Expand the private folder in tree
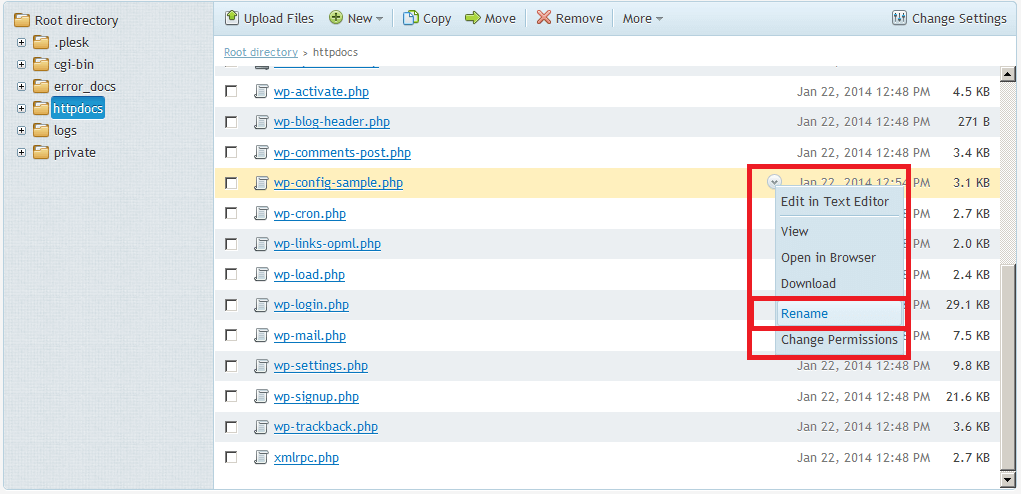Image resolution: width=1021 pixels, height=494 pixels. [21, 153]
